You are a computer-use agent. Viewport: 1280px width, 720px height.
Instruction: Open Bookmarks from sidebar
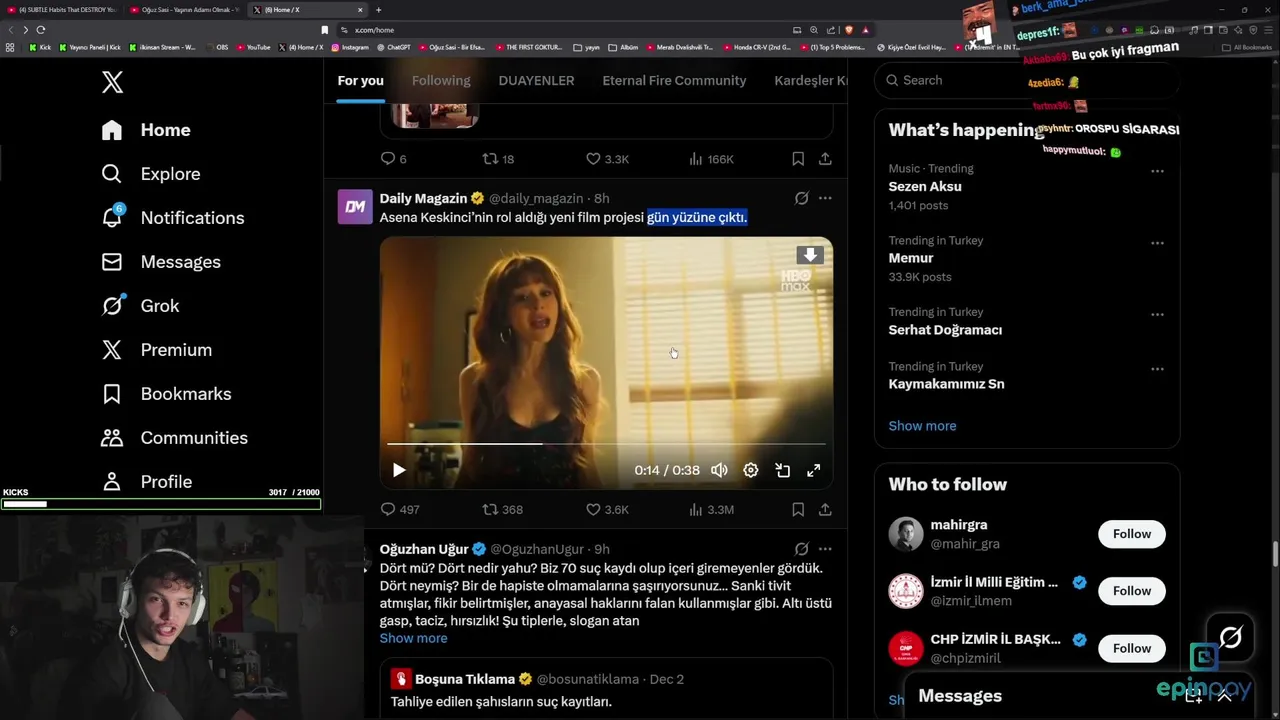166,394
